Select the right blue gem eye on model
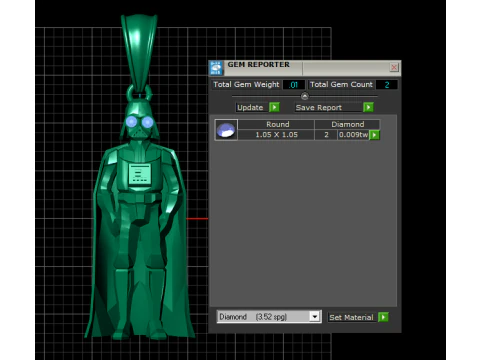Image resolution: width=480 pixels, height=360 pixels. [147, 122]
